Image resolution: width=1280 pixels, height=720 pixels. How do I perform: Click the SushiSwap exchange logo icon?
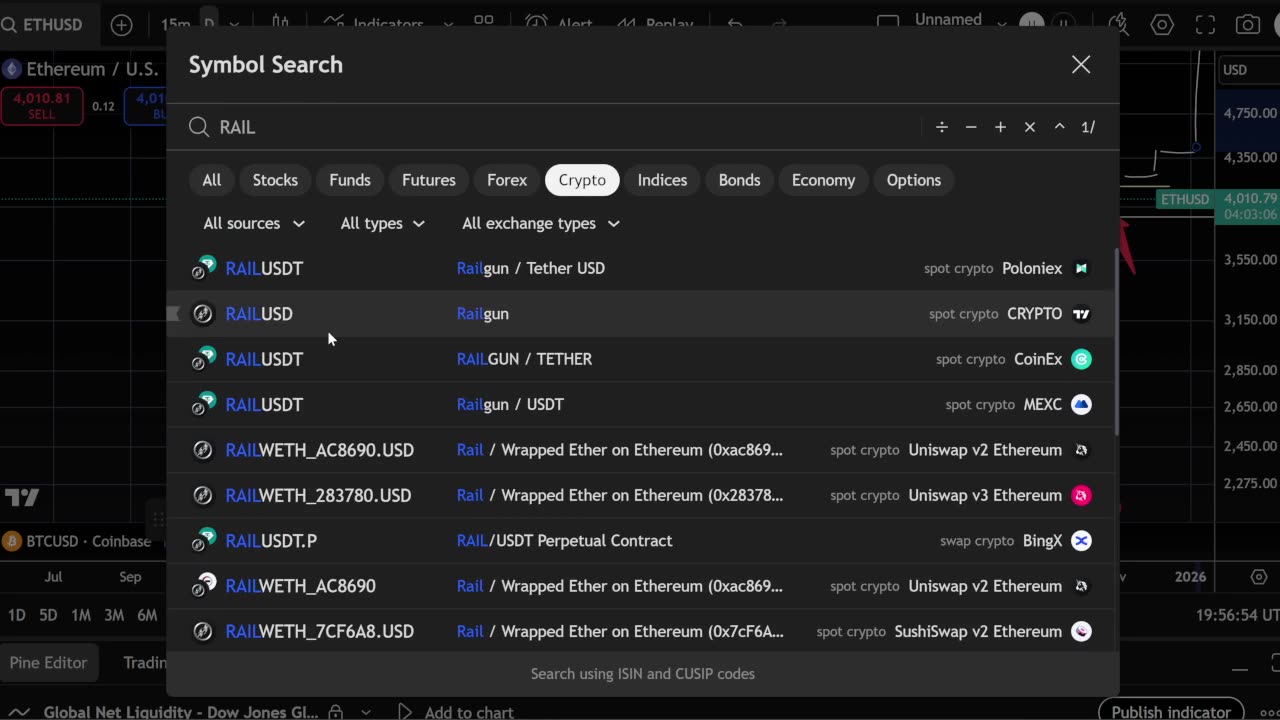point(1081,631)
